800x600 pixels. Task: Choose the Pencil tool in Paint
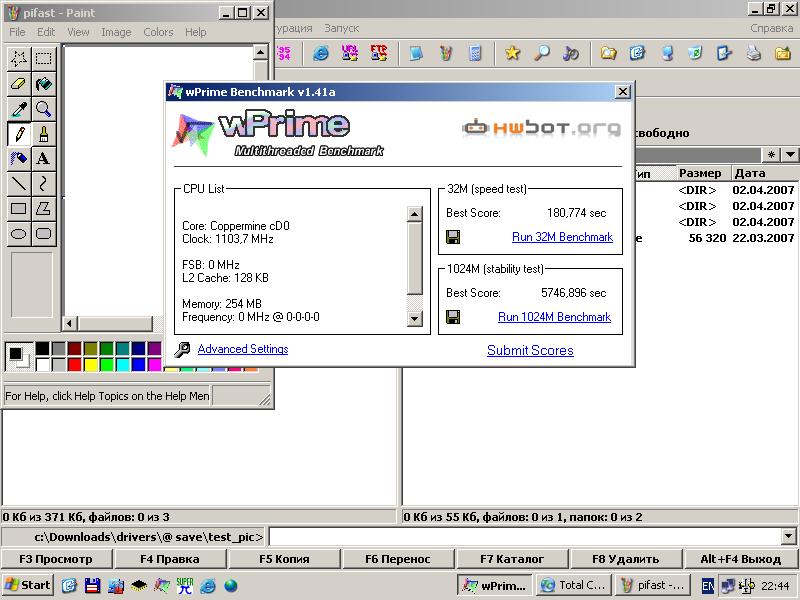click(19, 133)
